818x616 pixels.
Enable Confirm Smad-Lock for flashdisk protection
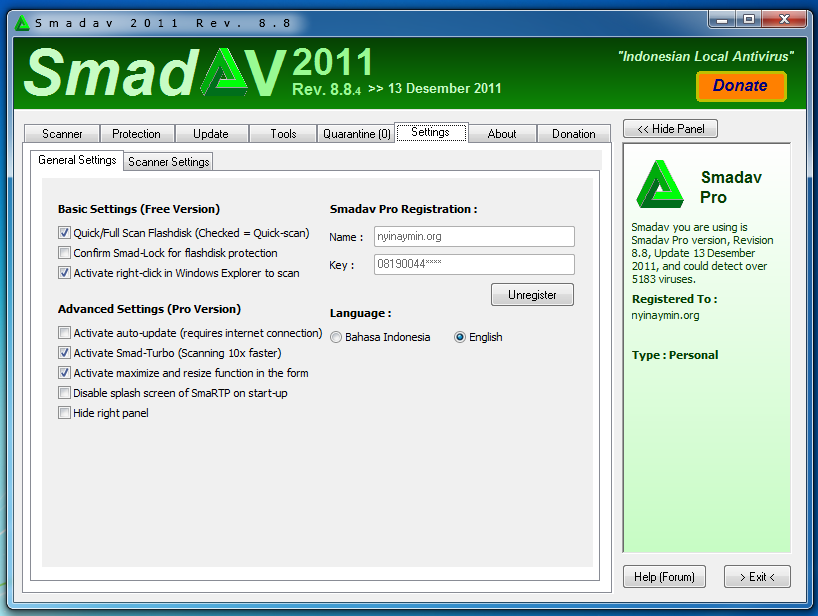tap(64, 253)
